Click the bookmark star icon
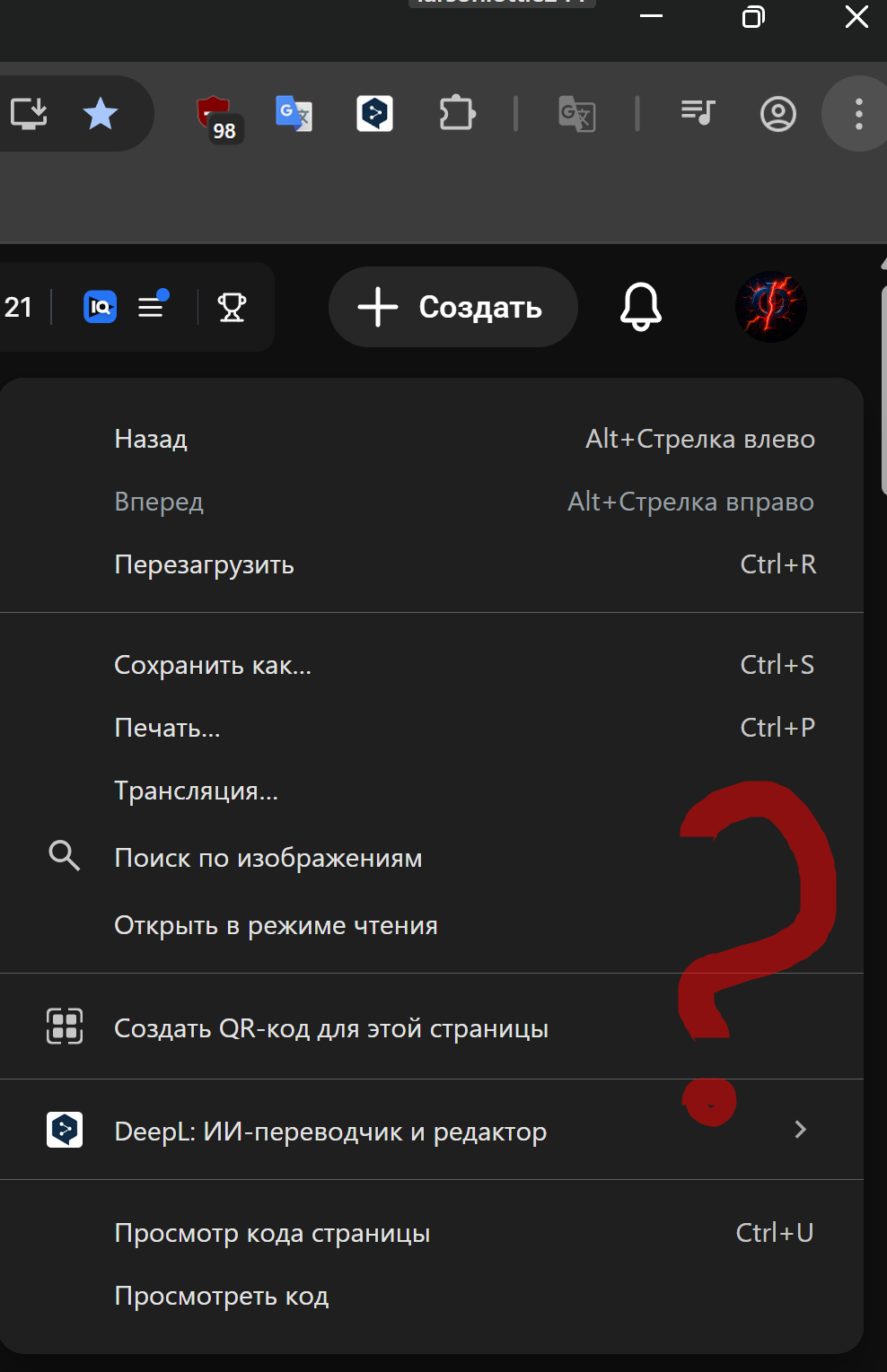The height and width of the screenshot is (1372, 887). click(x=101, y=114)
